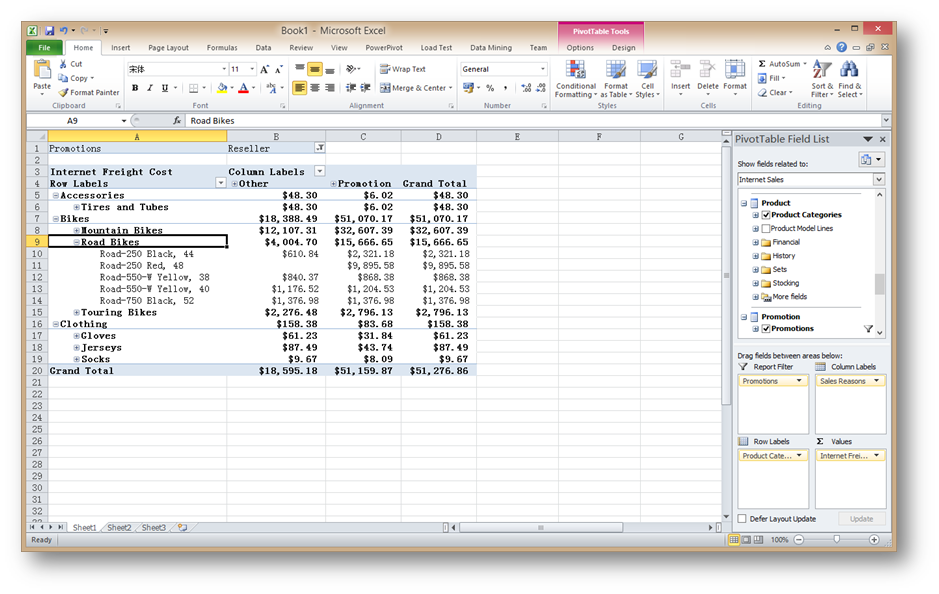Viewport: 939px width, 594px height.
Task: Toggle Underline formatting
Action: (165, 88)
